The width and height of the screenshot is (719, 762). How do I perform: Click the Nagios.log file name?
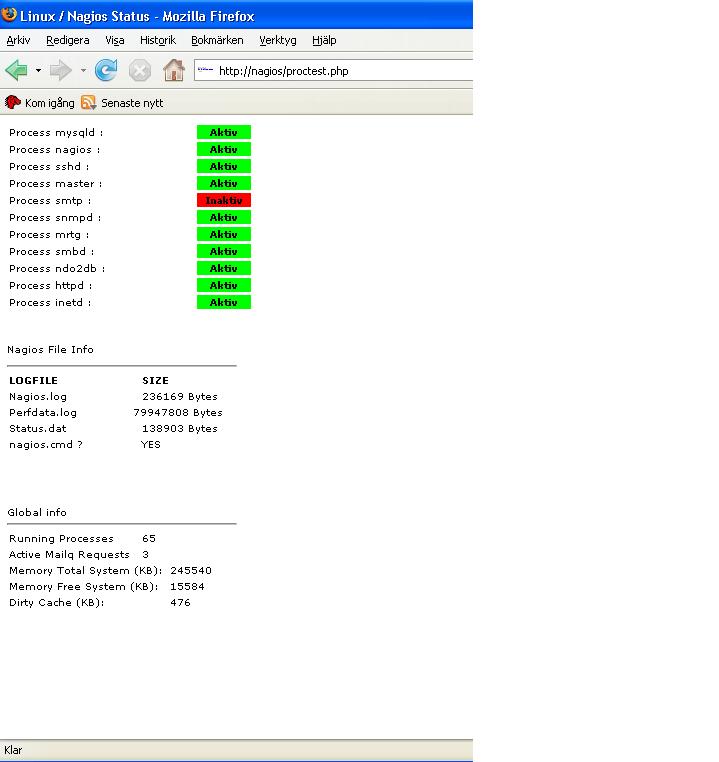point(38,397)
